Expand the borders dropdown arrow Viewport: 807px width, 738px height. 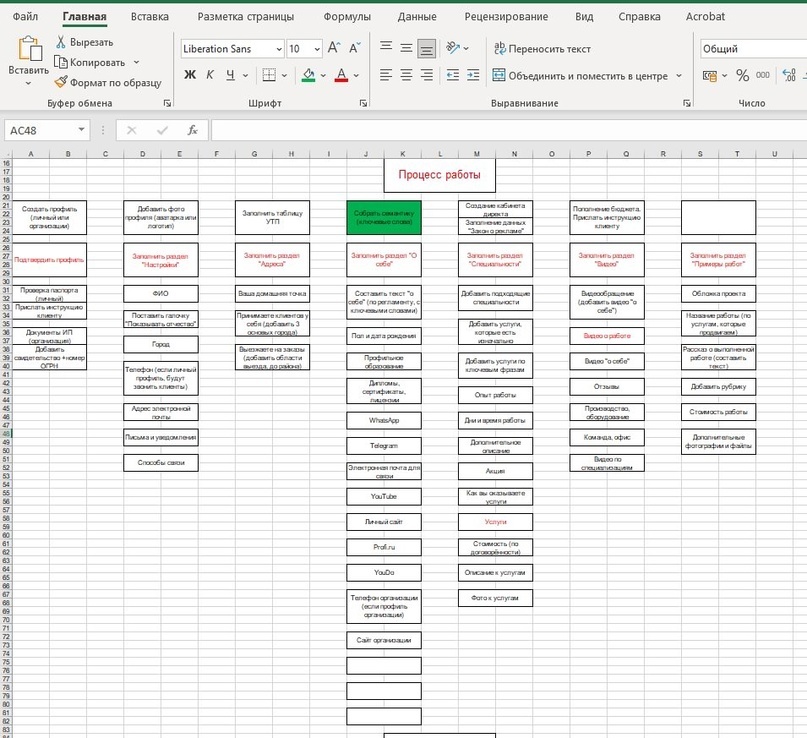pyautogui.click(x=284, y=76)
